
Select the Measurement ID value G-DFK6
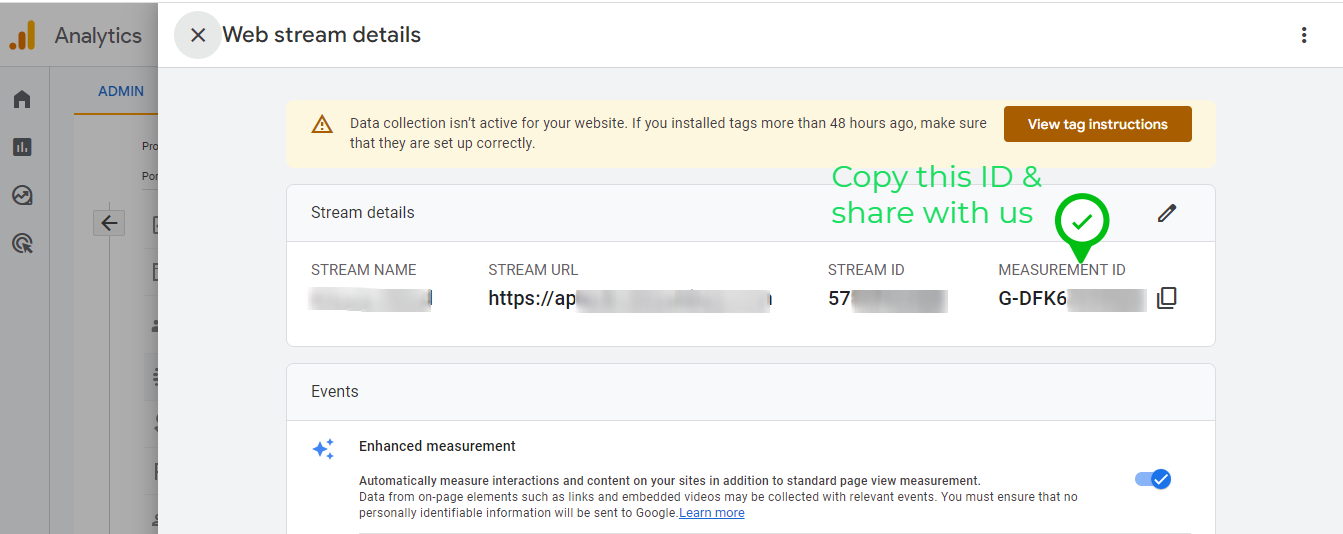[1072, 298]
